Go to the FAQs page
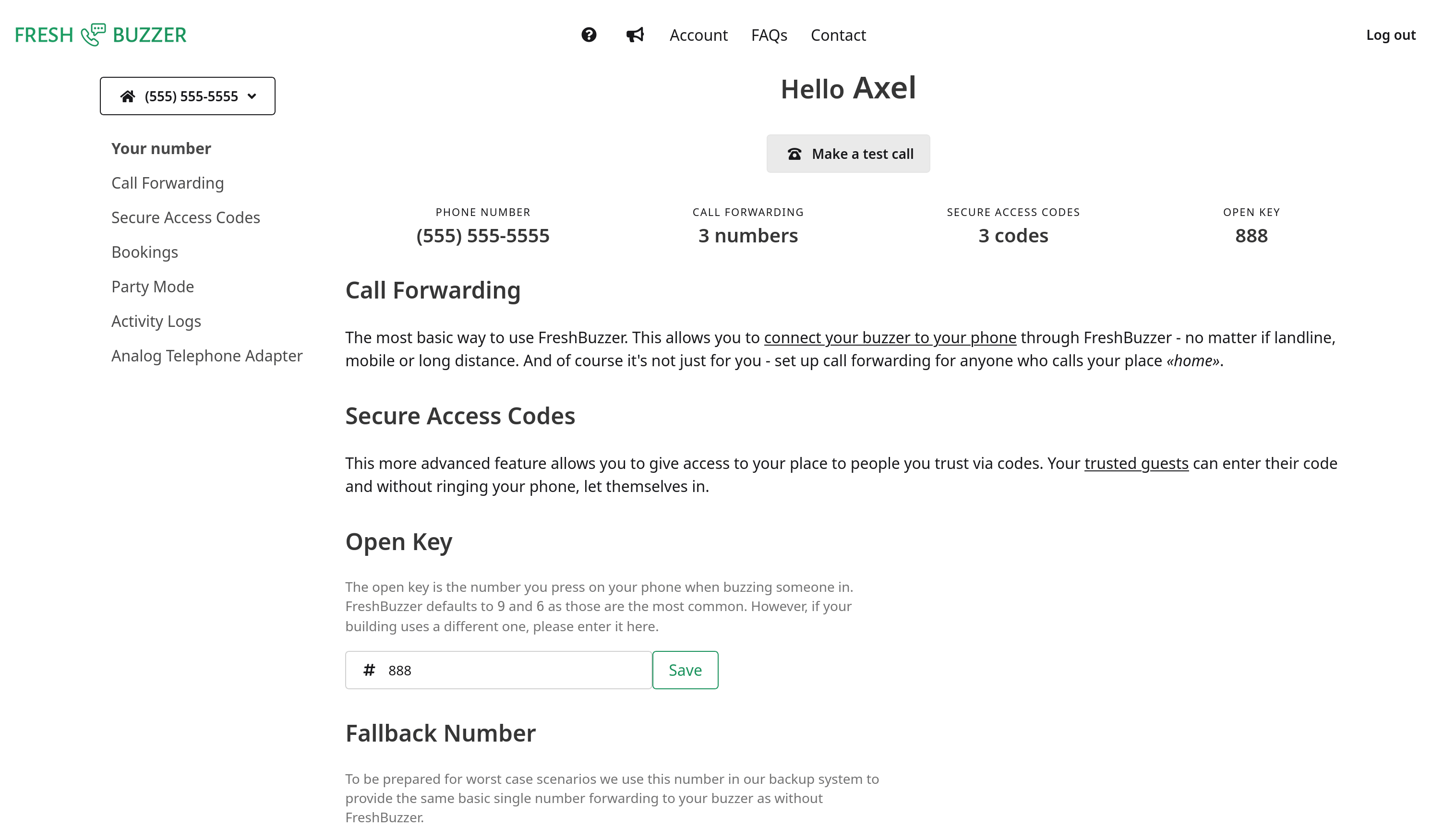 (769, 35)
